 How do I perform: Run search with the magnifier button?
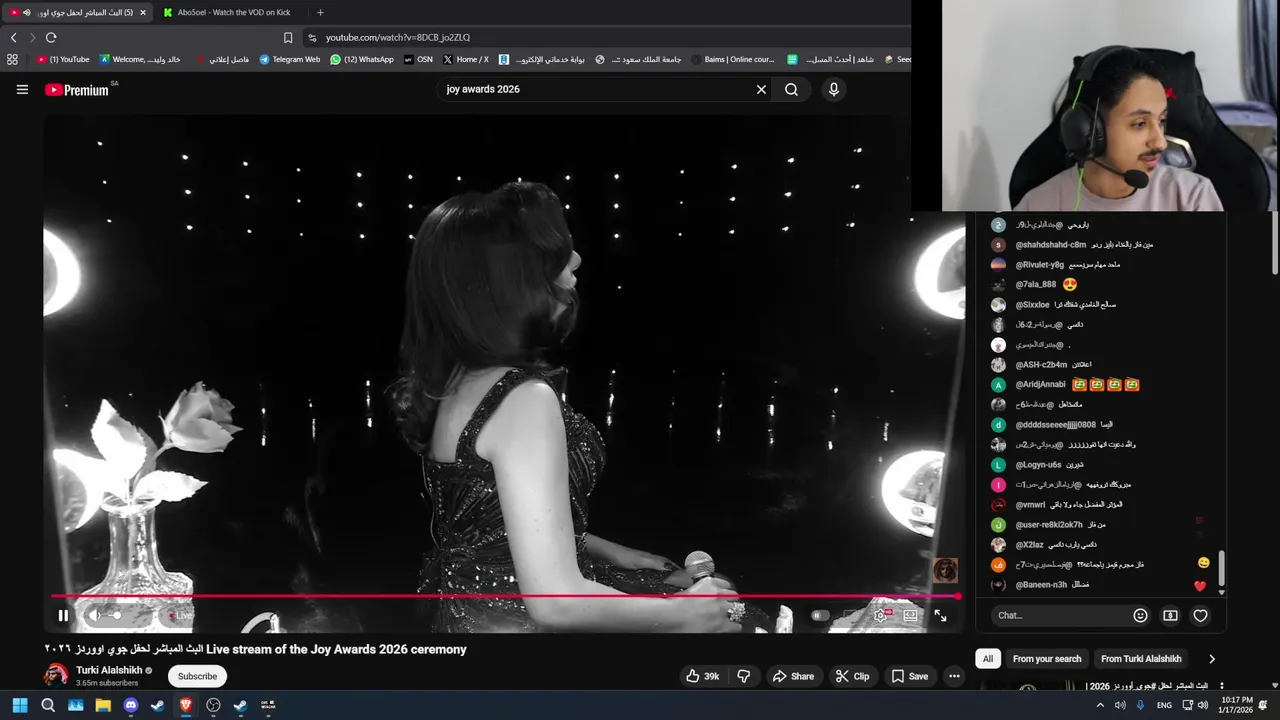tap(791, 89)
